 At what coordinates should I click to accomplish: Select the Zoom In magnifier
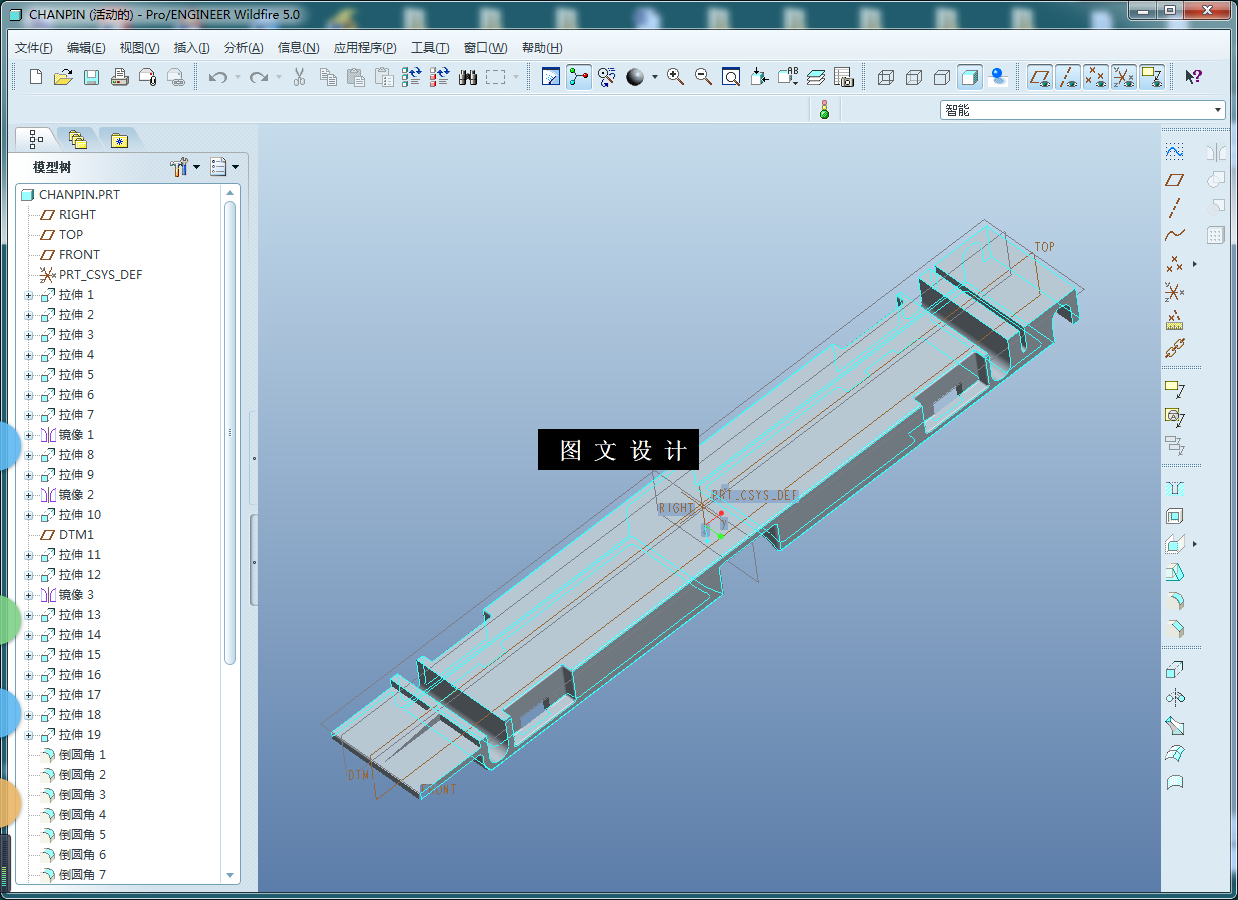675,77
